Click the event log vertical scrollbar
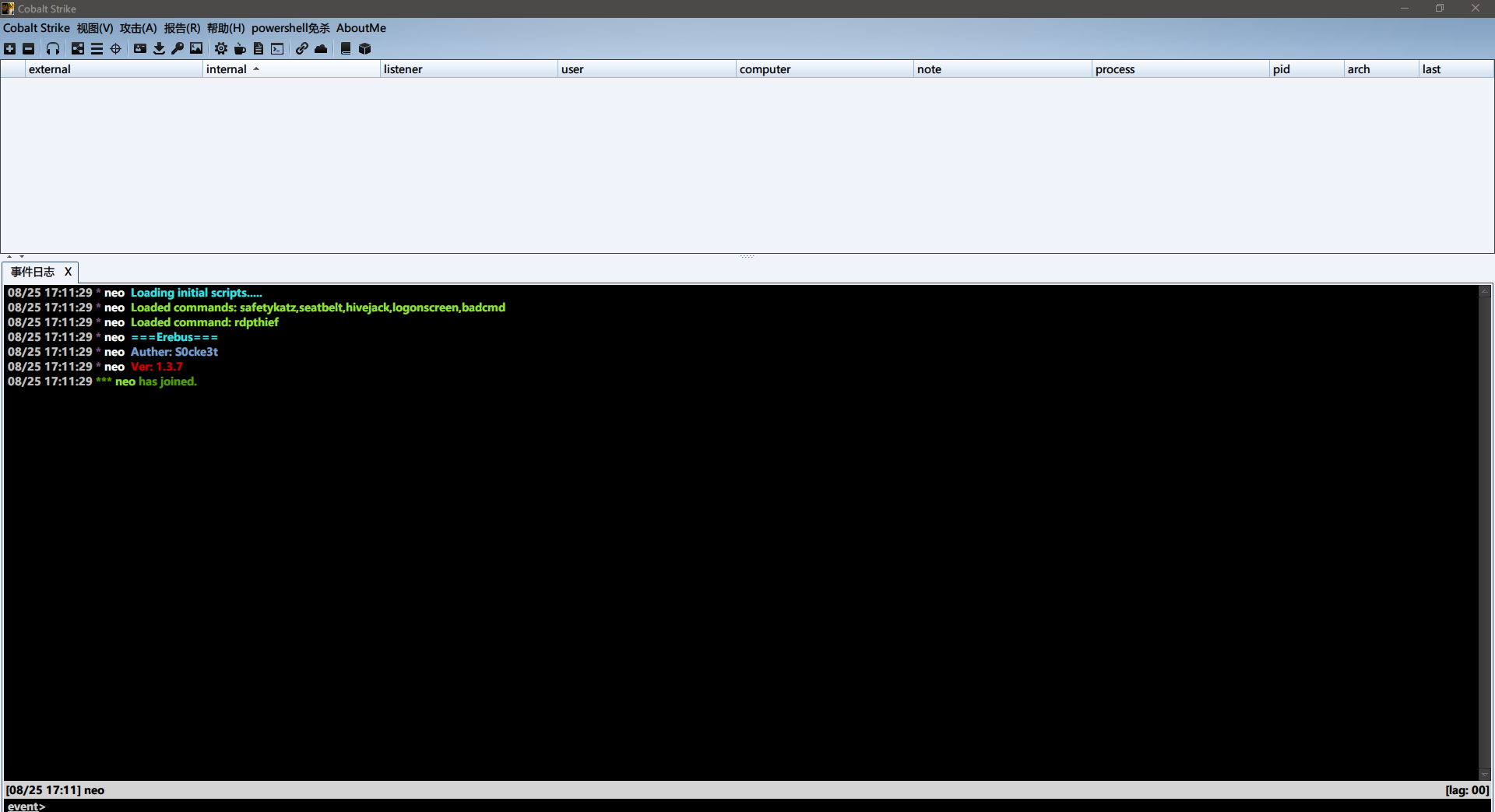This screenshot has width=1495, height=812. (x=1484, y=533)
